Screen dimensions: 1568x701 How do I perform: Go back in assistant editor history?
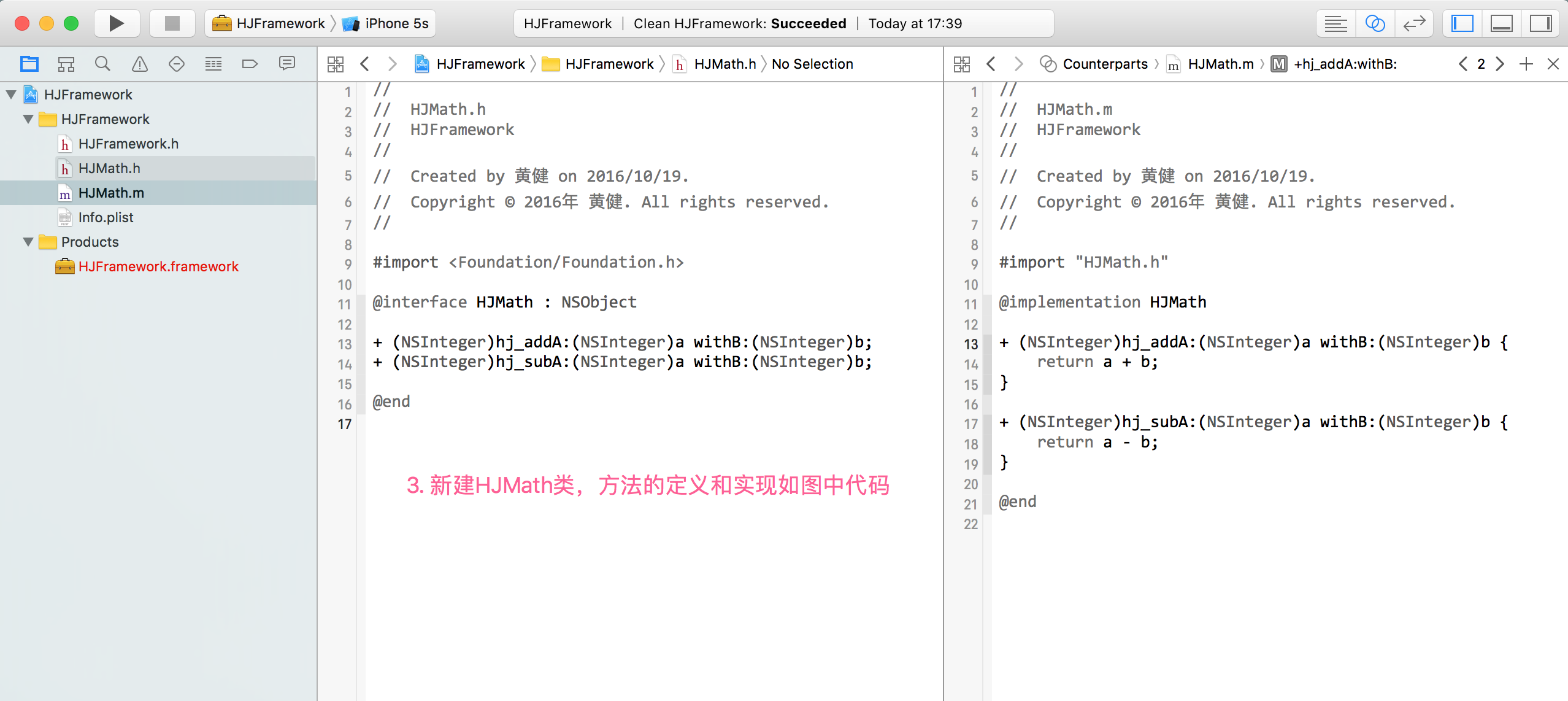(x=991, y=64)
